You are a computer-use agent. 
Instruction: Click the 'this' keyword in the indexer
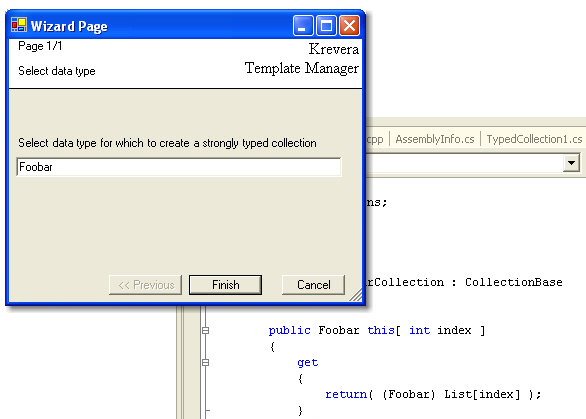pos(381,330)
